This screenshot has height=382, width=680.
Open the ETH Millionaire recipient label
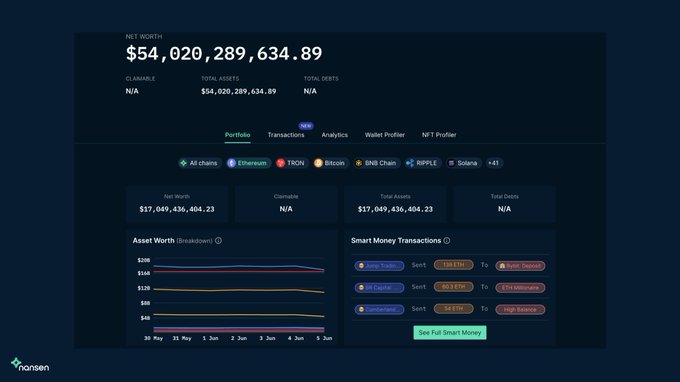point(520,287)
